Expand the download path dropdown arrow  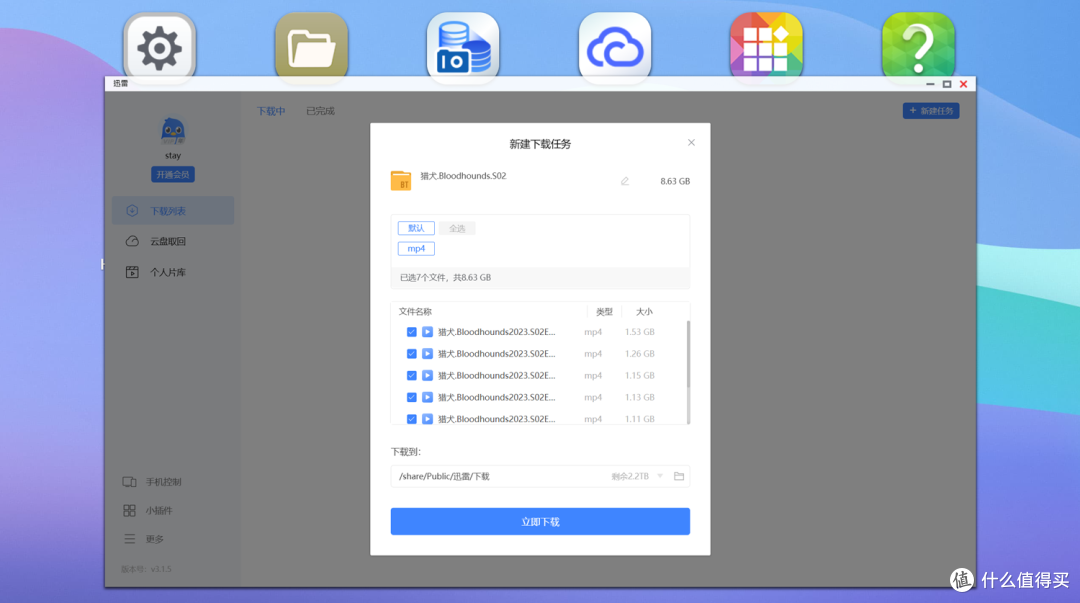tap(660, 476)
